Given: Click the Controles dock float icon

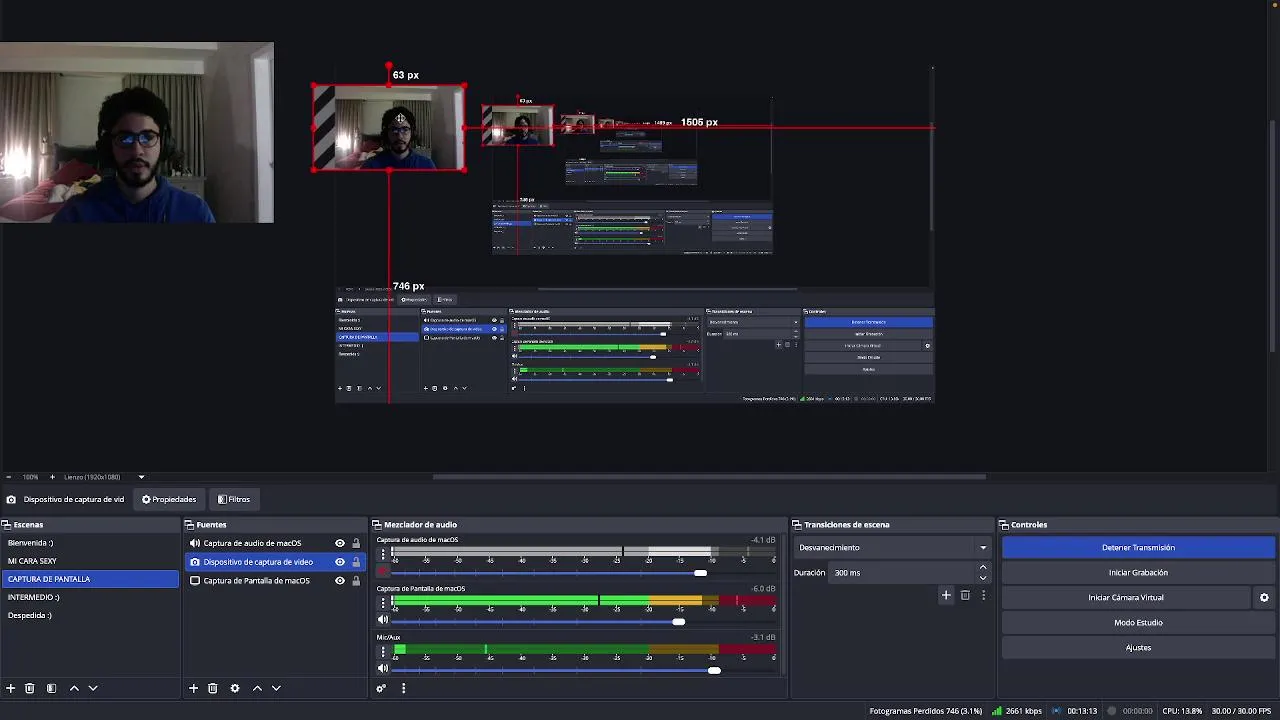Looking at the screenshot, I should pos(1004,524).
